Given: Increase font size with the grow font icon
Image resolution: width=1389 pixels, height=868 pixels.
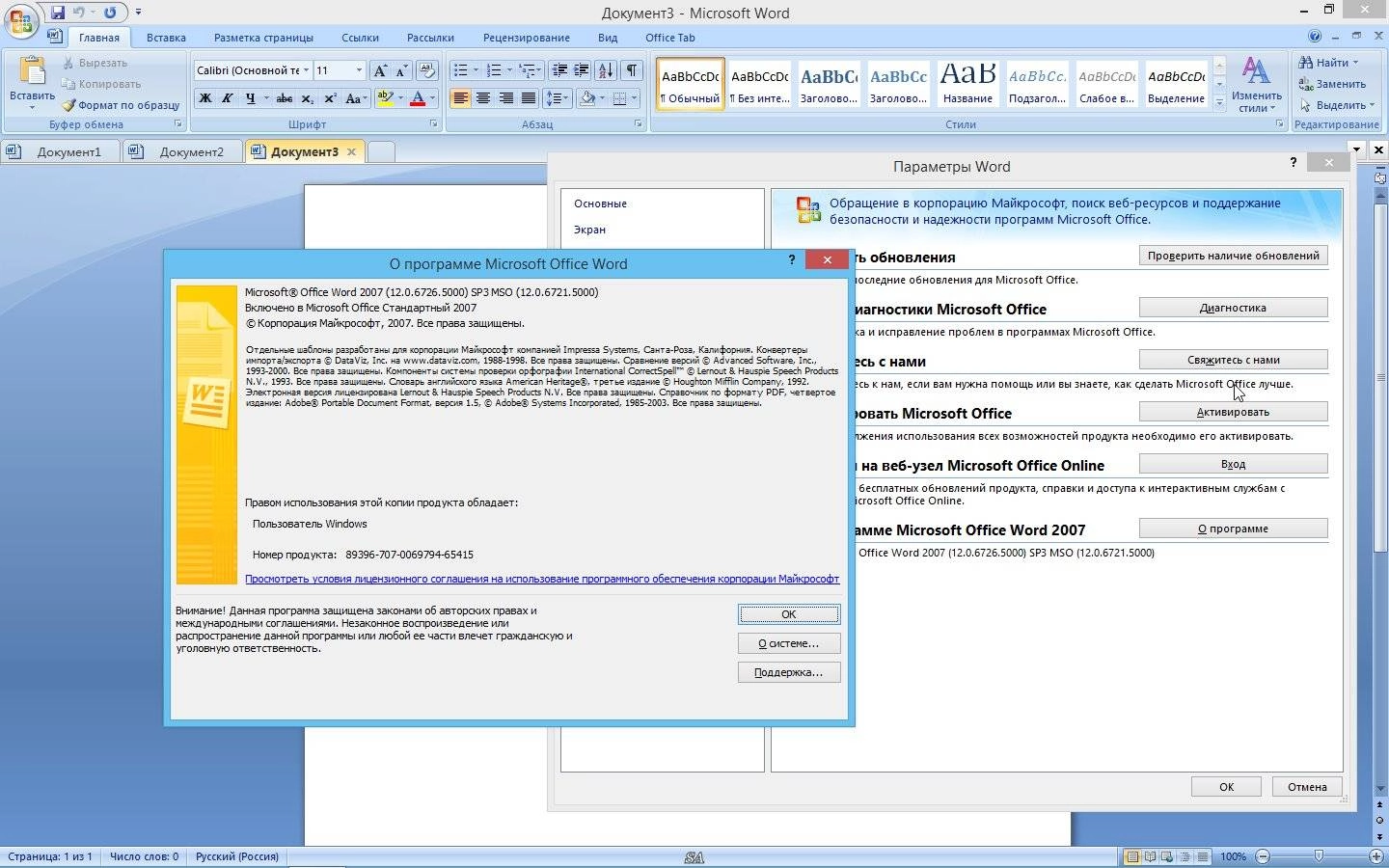Looking at the screenshot, I should pos(380,70).
